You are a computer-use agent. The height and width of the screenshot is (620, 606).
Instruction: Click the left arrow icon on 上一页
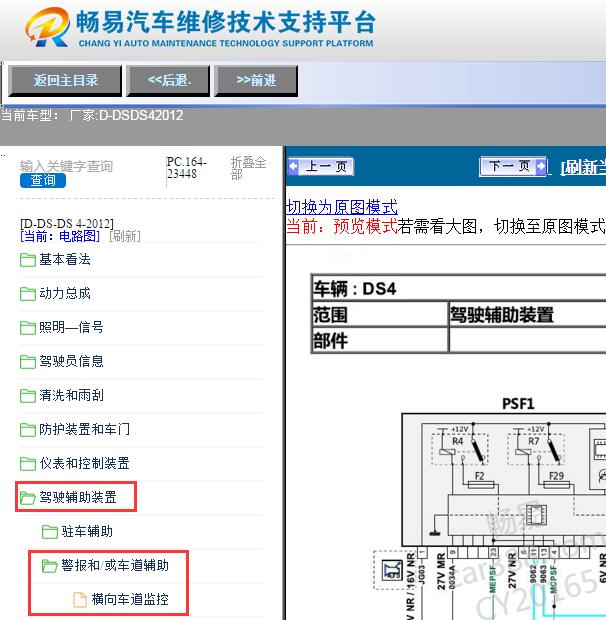tap(293, 166)
